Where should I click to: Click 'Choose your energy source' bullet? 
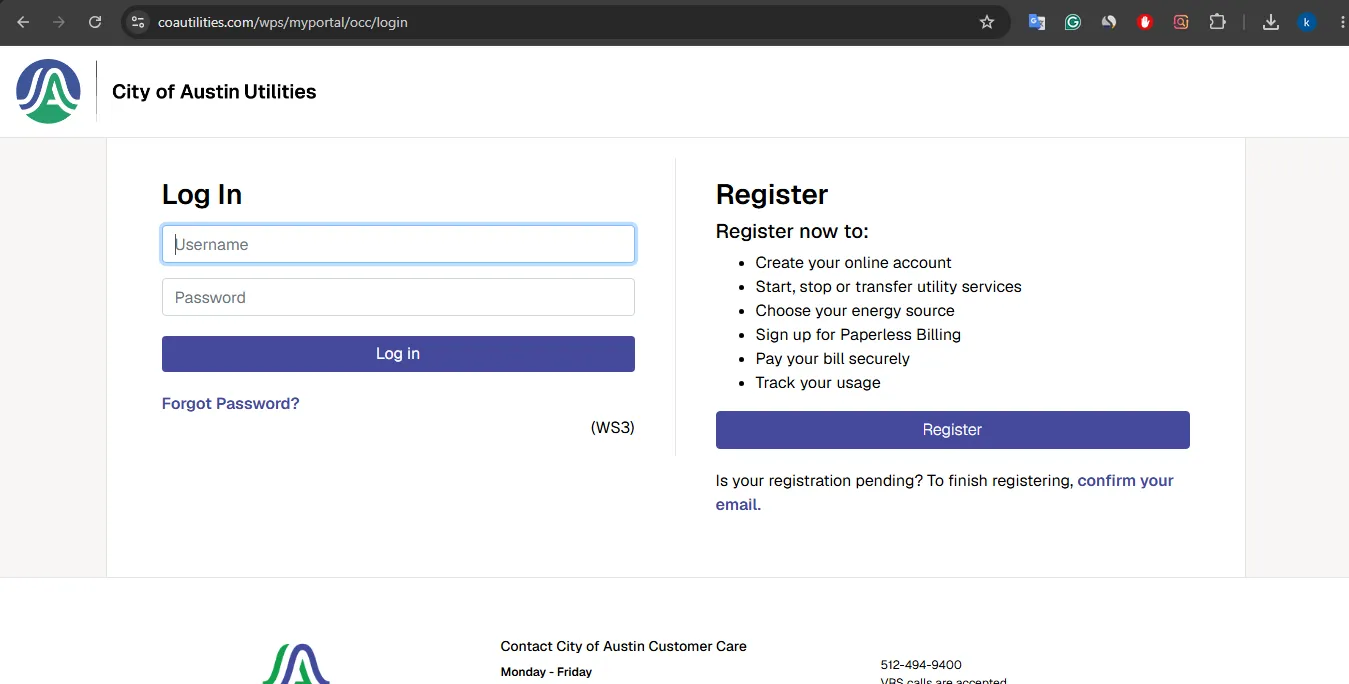point(855,311)
